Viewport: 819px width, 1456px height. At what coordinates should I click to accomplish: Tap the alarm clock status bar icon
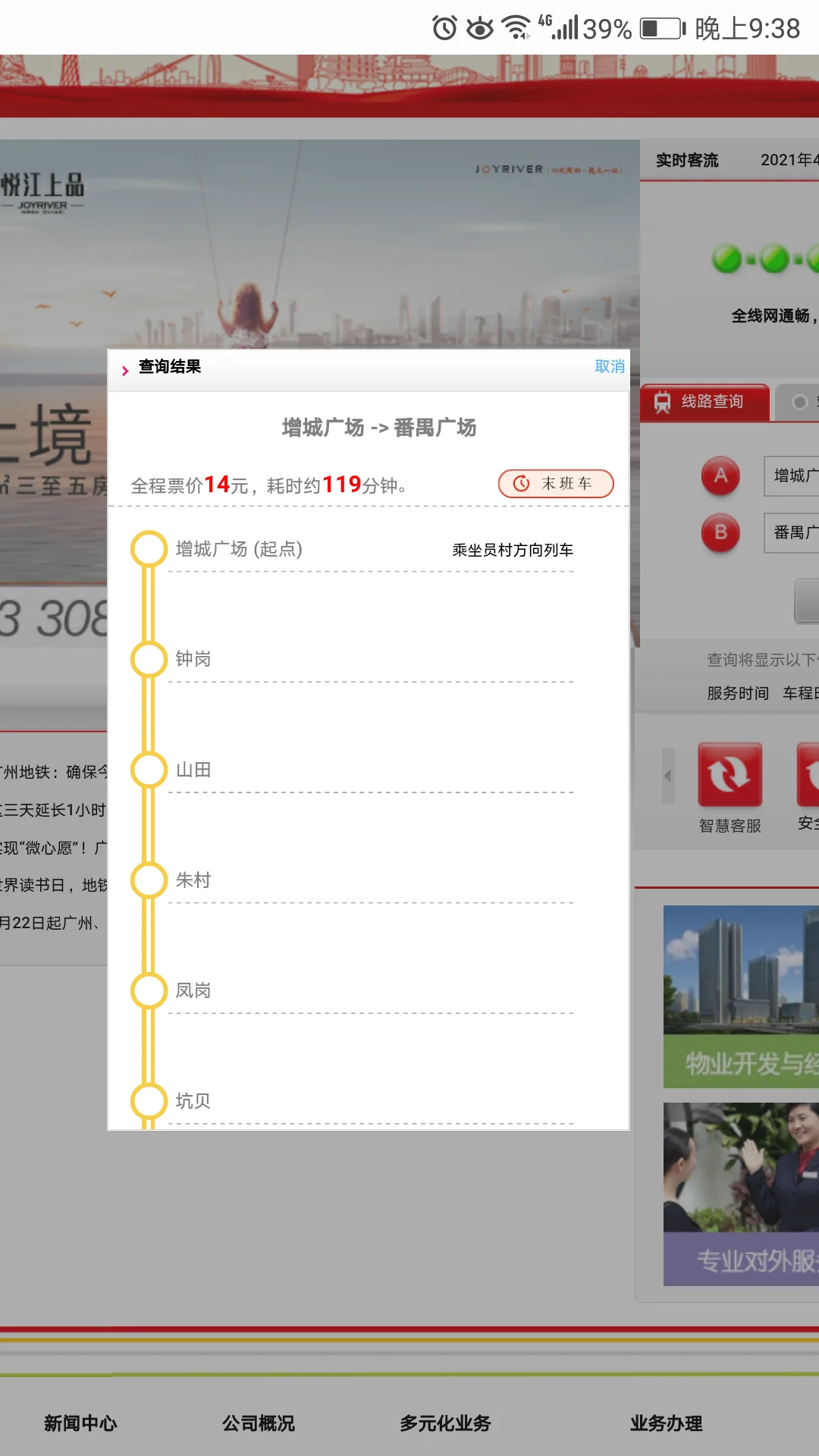444,29
